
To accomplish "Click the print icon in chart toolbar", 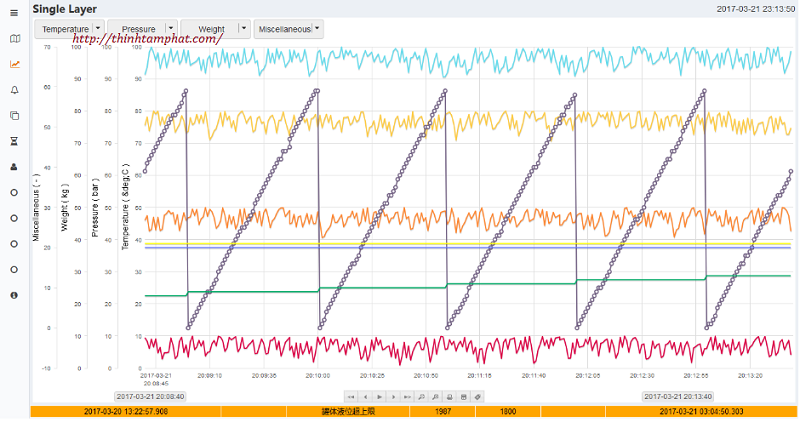I will 449,397.
